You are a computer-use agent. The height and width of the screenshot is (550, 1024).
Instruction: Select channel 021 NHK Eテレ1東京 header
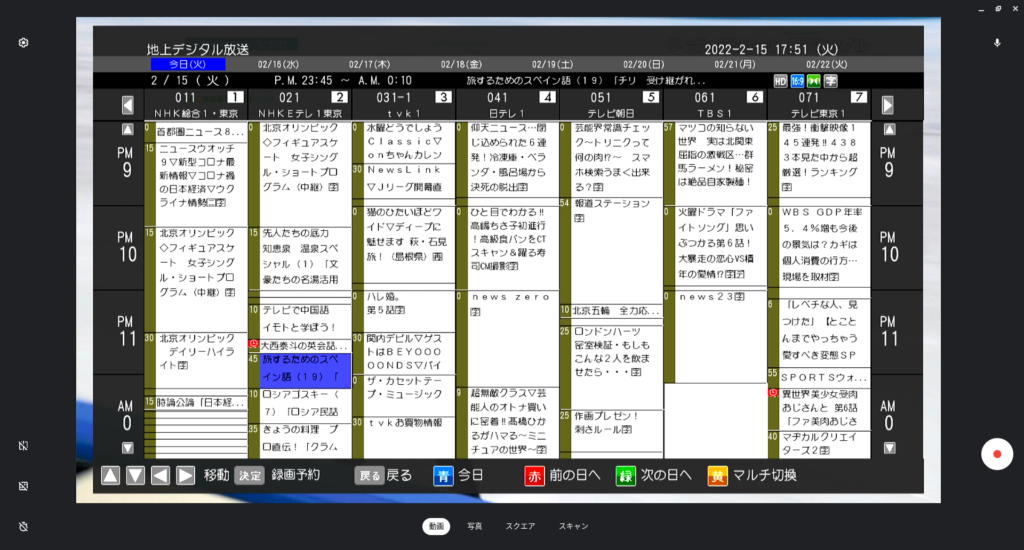pyautogui.click(x=300, y=105)
